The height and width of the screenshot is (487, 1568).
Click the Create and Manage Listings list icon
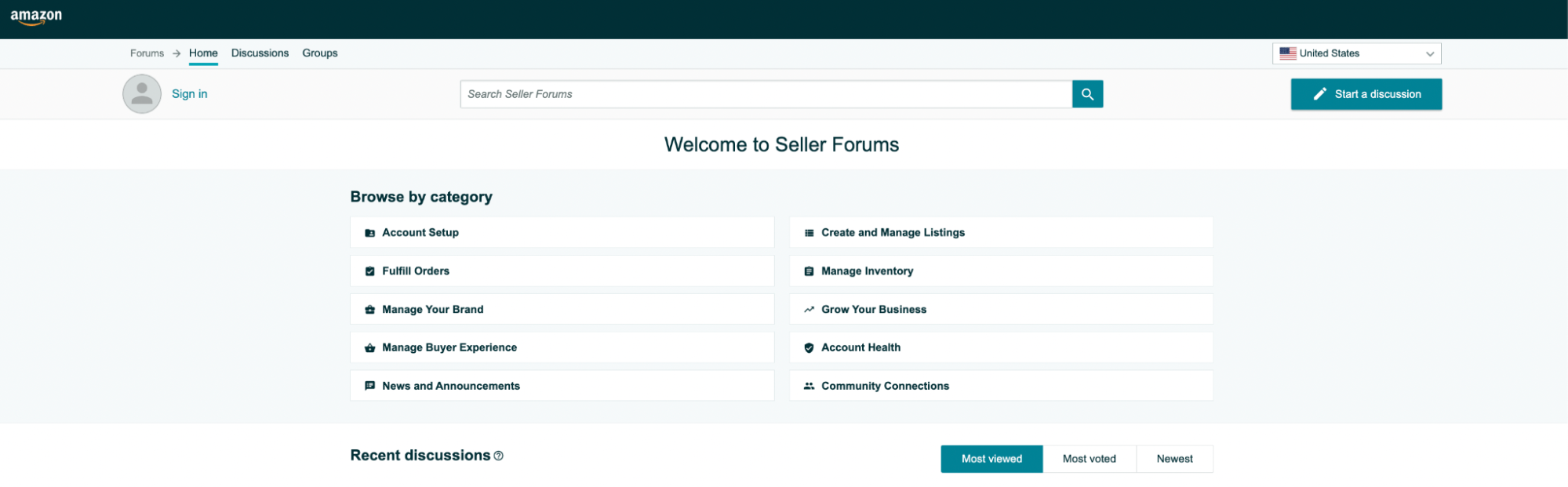(x=809, y=233)
